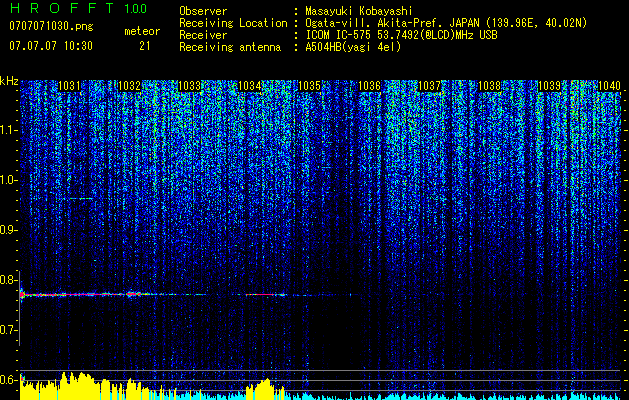This screenshot has width=629, height=400.
Task: Click observer name Masayuki Kobayashi
Action: click(x=359, y=12)
